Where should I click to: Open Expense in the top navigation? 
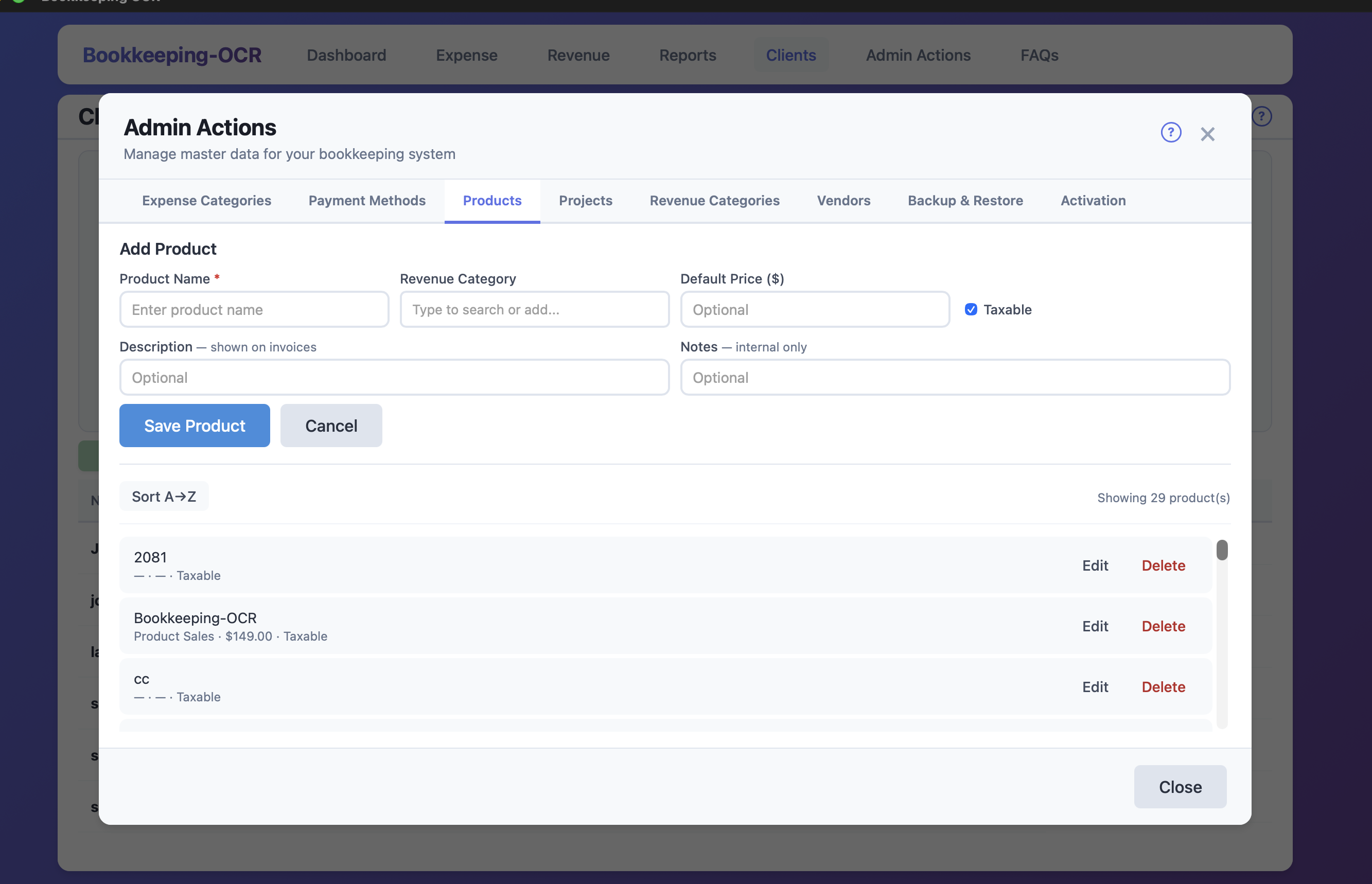pos(466,55)
